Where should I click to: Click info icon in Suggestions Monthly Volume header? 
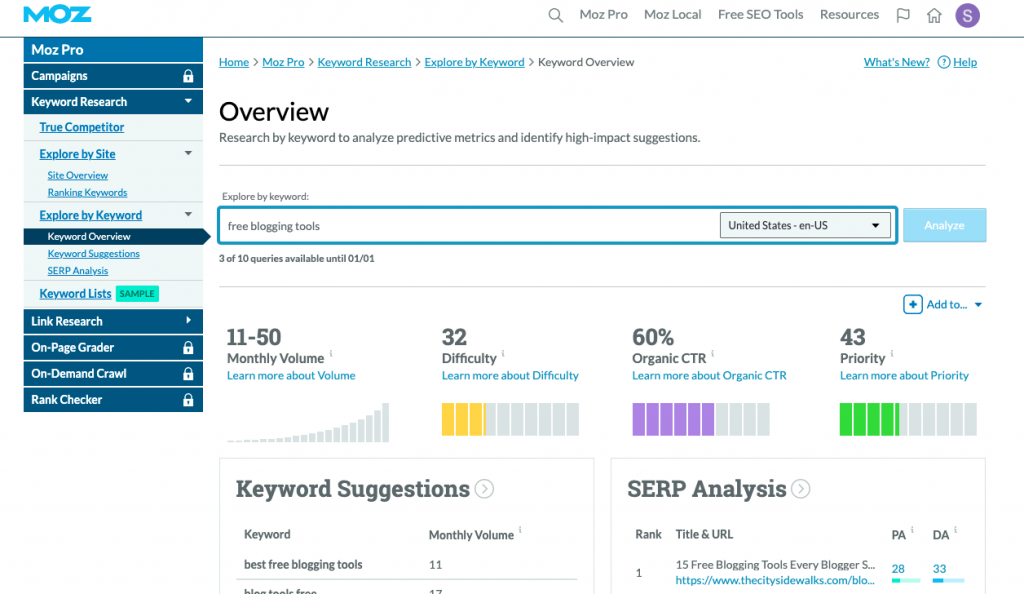(x=520, y=529)
